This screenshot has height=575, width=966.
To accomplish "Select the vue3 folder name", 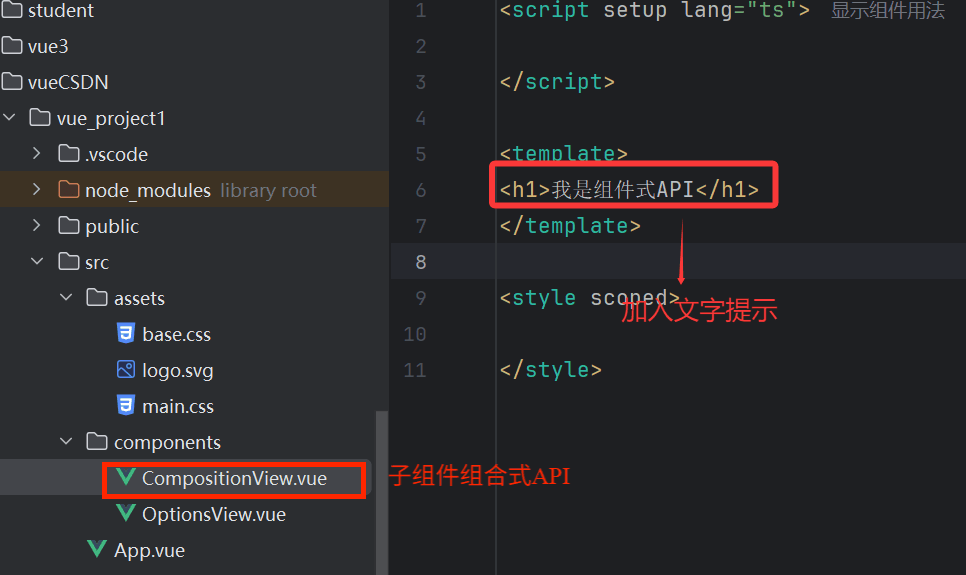I will [x=48, y=46].
